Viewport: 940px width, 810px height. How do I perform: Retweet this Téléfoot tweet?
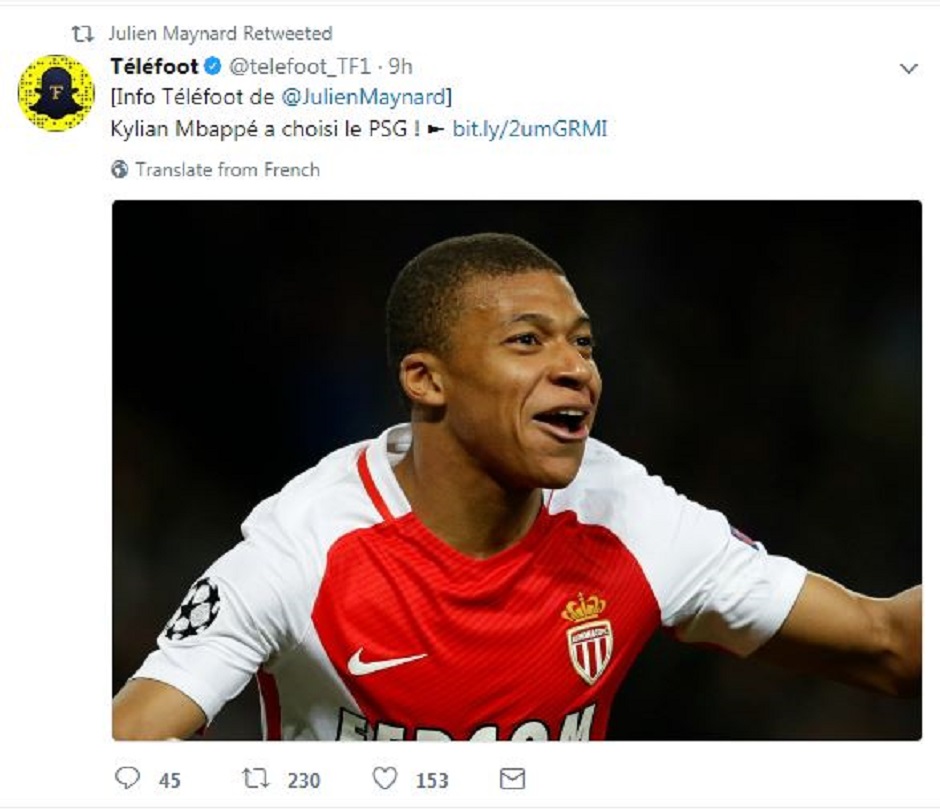pyautogui.click(x=256, y=778)
